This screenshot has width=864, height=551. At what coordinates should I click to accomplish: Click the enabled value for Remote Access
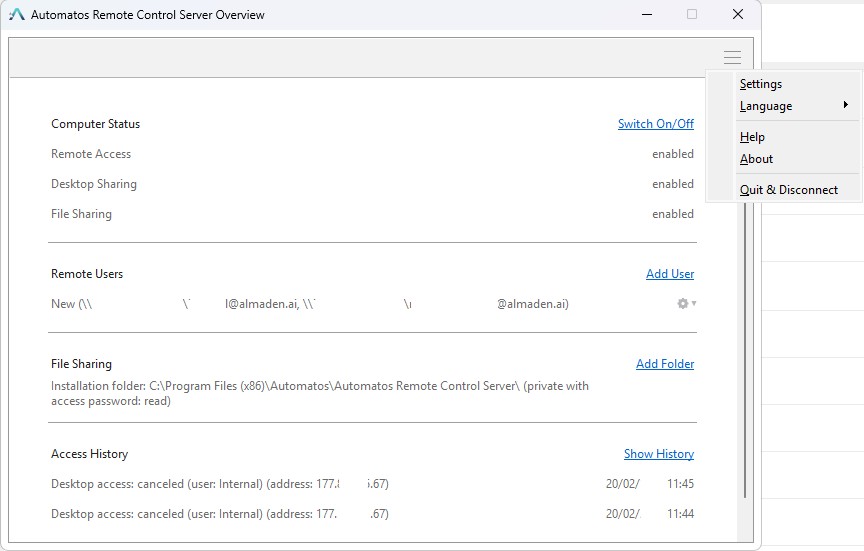coord(673,154)
